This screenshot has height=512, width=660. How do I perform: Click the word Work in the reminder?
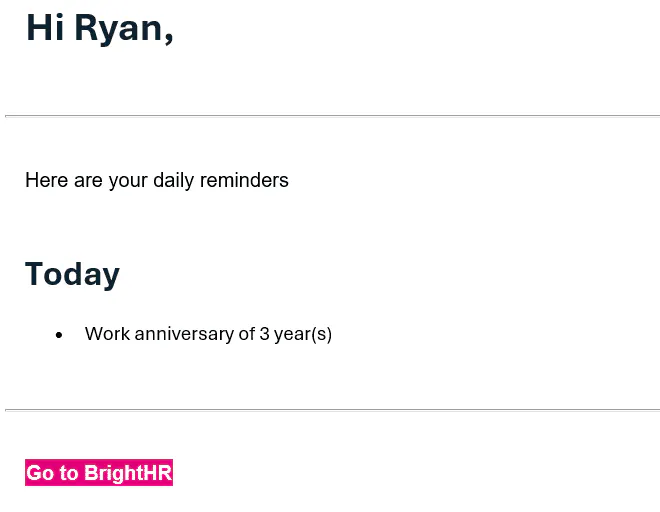click(107, 334)
